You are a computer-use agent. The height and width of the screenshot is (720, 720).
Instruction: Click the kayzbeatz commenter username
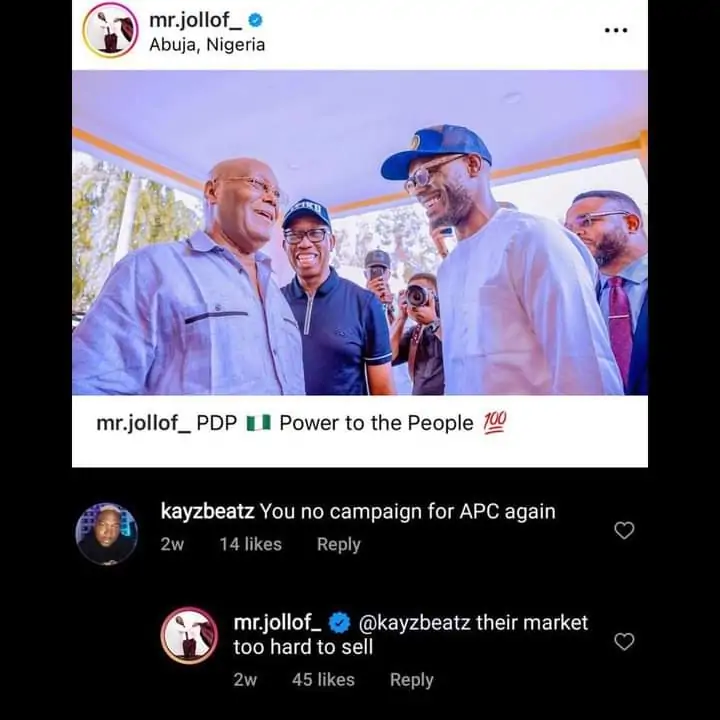point(207,512)
